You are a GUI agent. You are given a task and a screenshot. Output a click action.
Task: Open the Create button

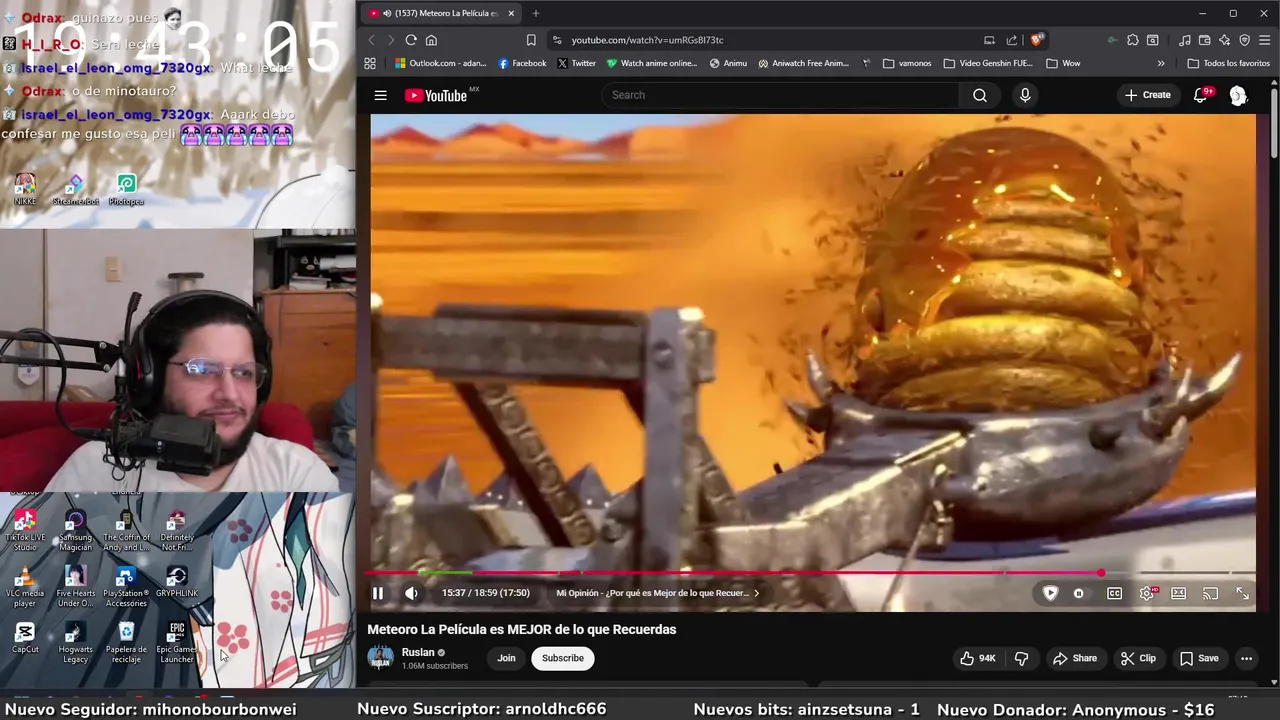click(x=1147, y=95)
